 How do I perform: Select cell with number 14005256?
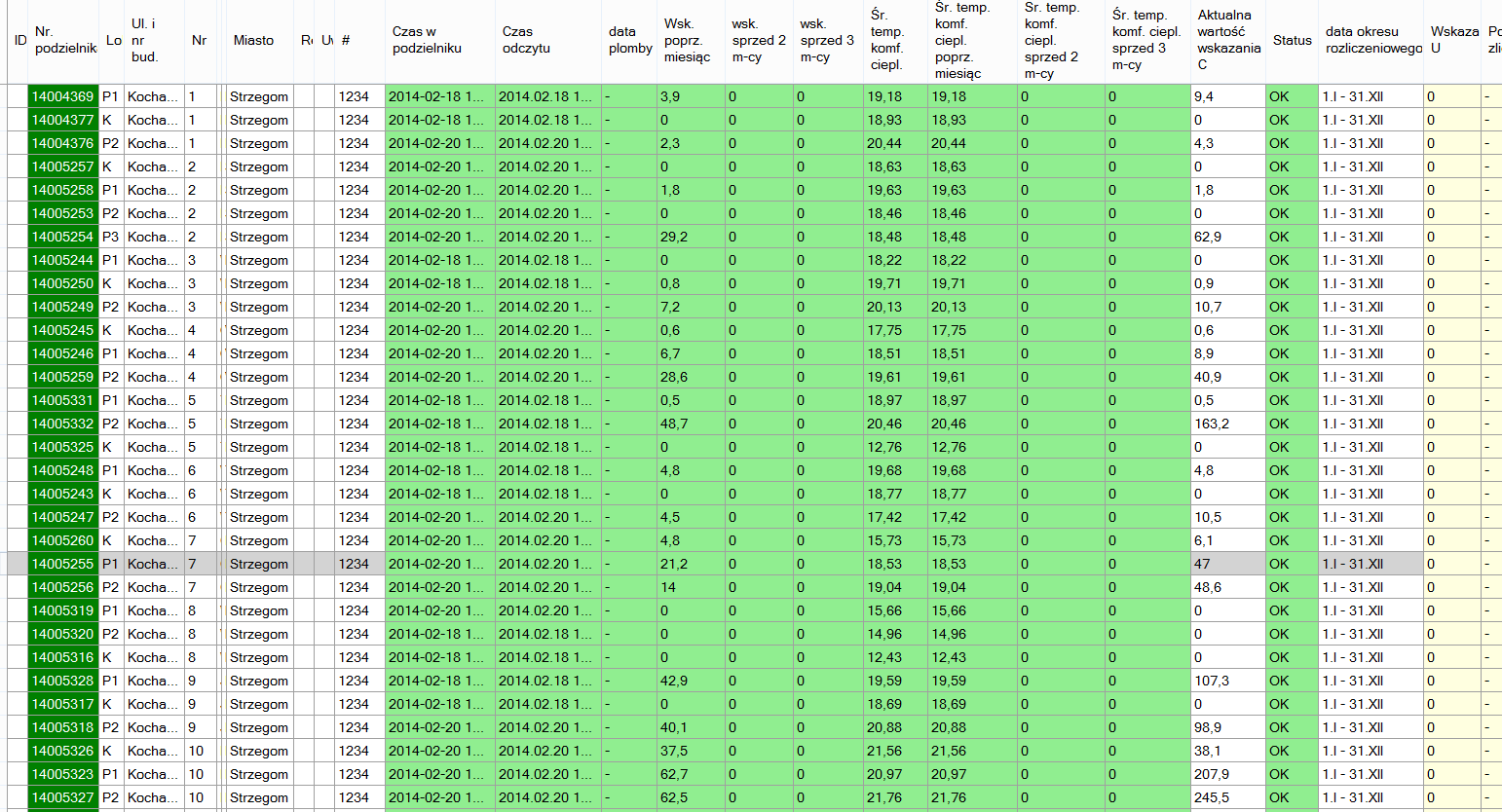click(63, 587)
